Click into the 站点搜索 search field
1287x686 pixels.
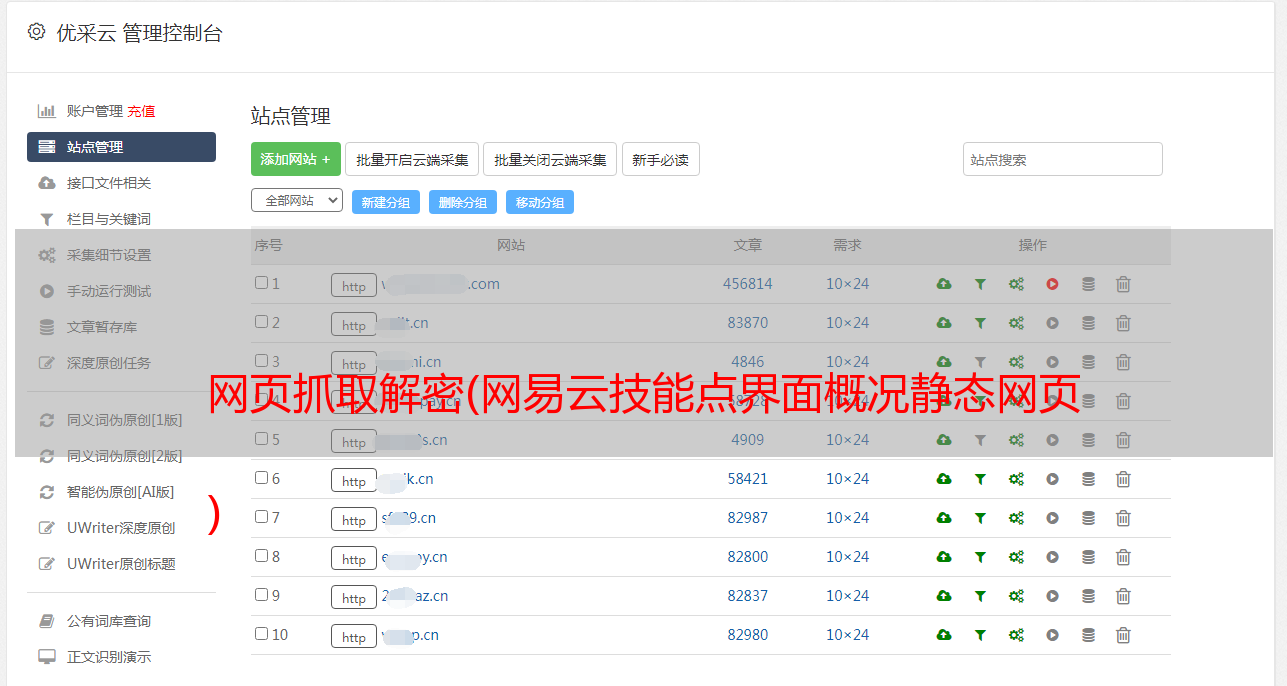(1063, 159)
